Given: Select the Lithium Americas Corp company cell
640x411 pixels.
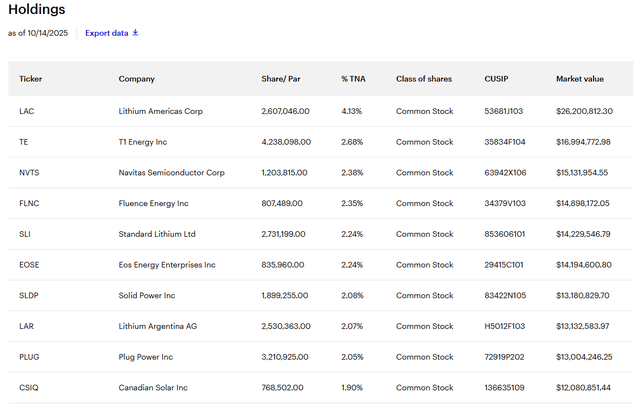Looking at the screenshot, I should pos(161,111).
